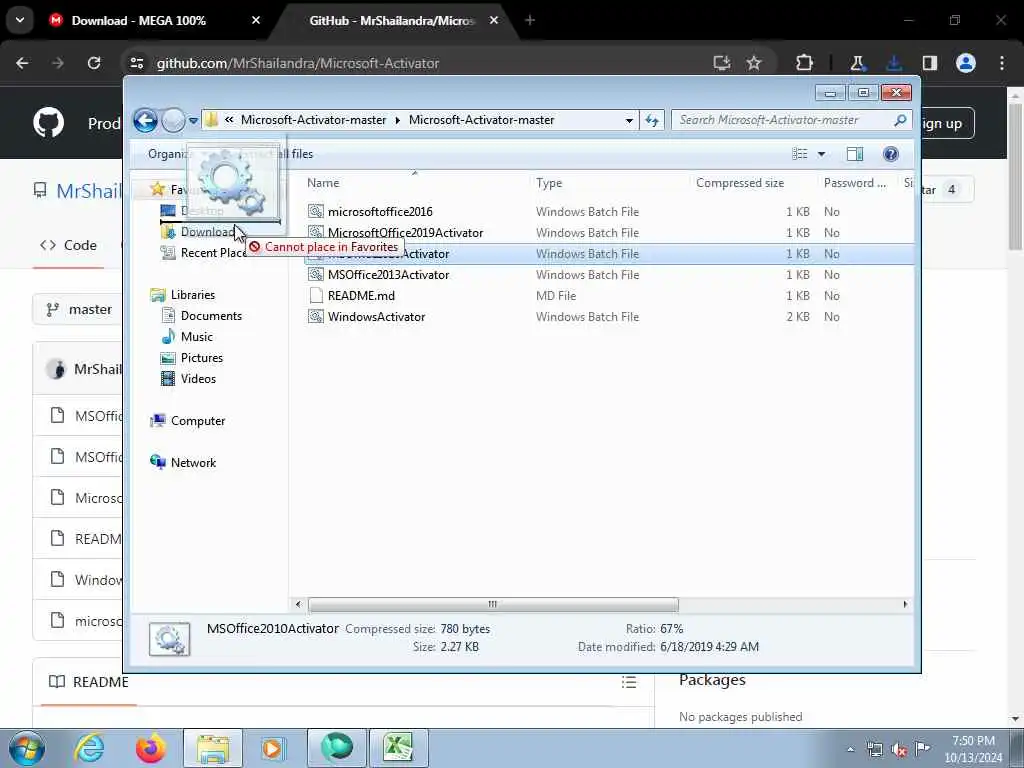Select the MSOffice2013Activator file
Screen dimensions: 1024x768
(389, 275)
